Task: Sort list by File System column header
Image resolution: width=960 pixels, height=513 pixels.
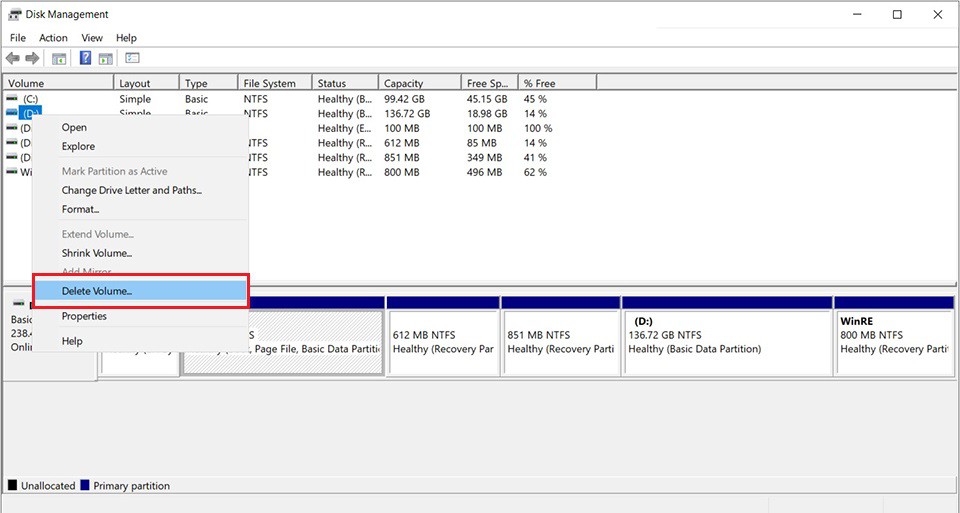Action: 269,84
